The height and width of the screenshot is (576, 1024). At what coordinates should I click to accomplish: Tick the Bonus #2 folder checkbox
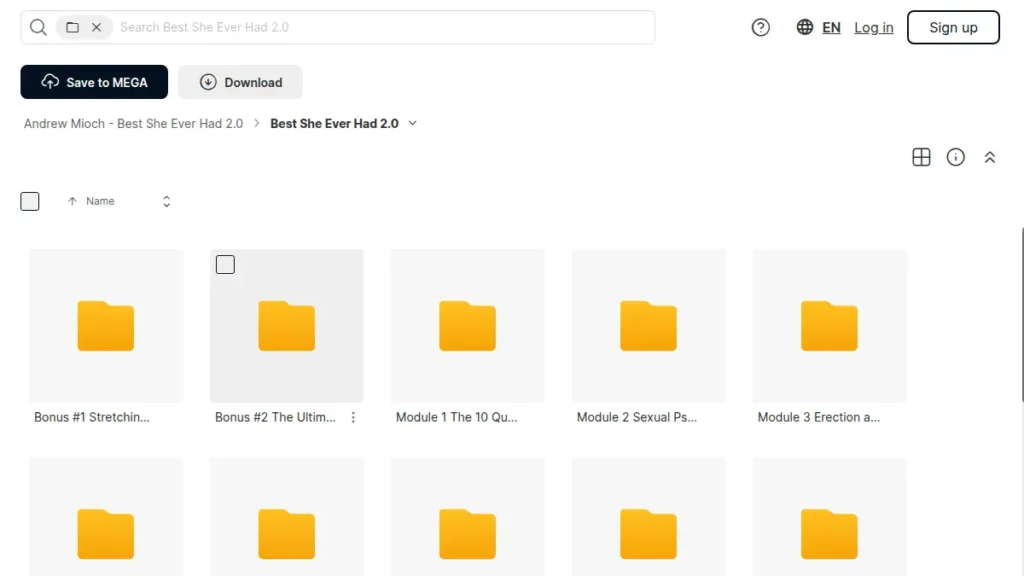pyautogui.click(x=225, y=264)
